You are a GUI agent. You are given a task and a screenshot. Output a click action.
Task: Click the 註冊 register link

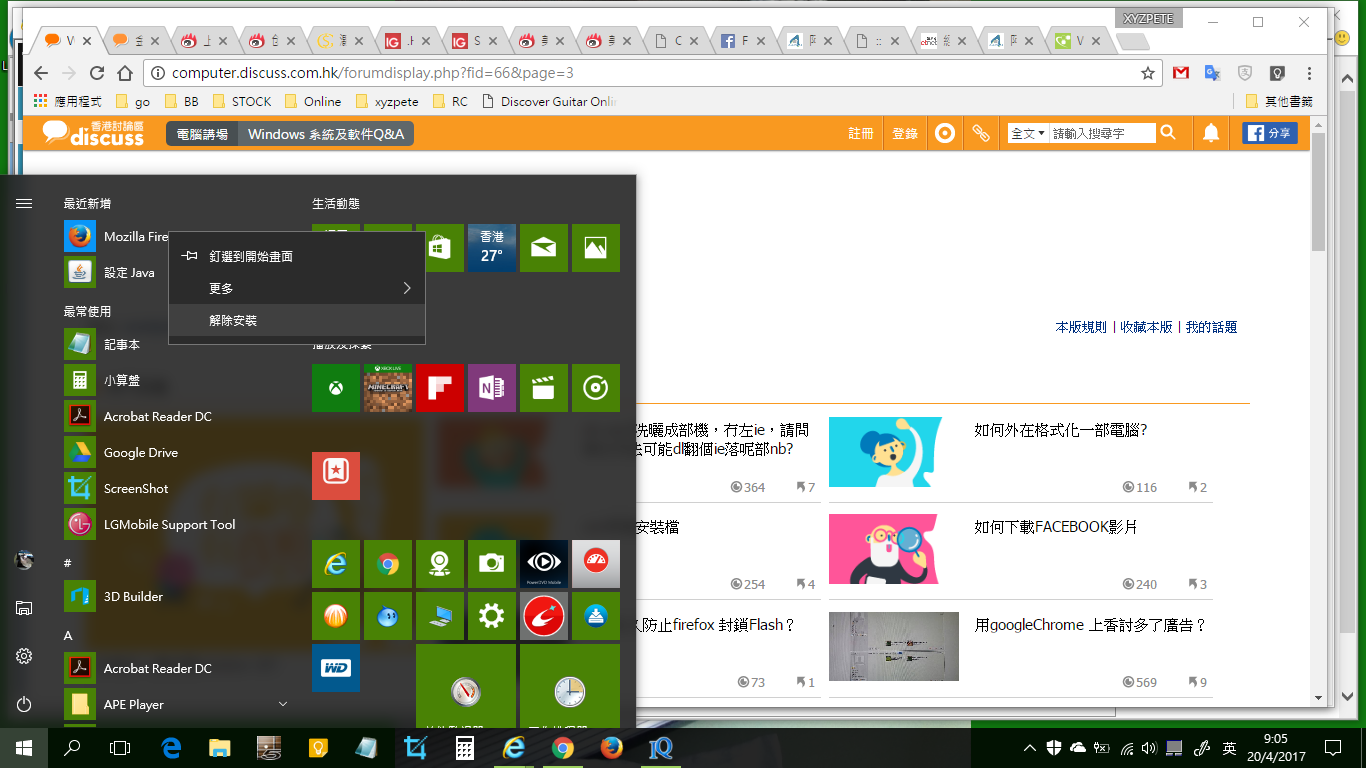[x=861, y=133]
